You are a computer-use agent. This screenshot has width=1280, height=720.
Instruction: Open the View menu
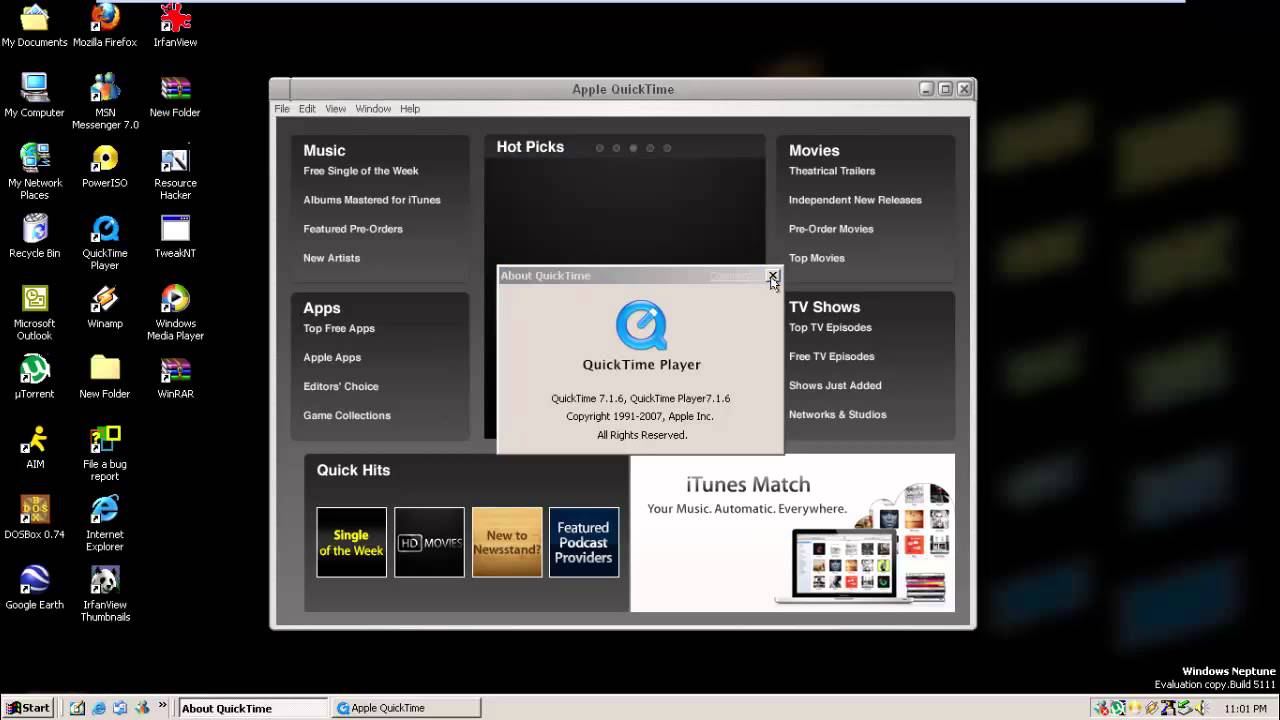(x=335, y=109)
